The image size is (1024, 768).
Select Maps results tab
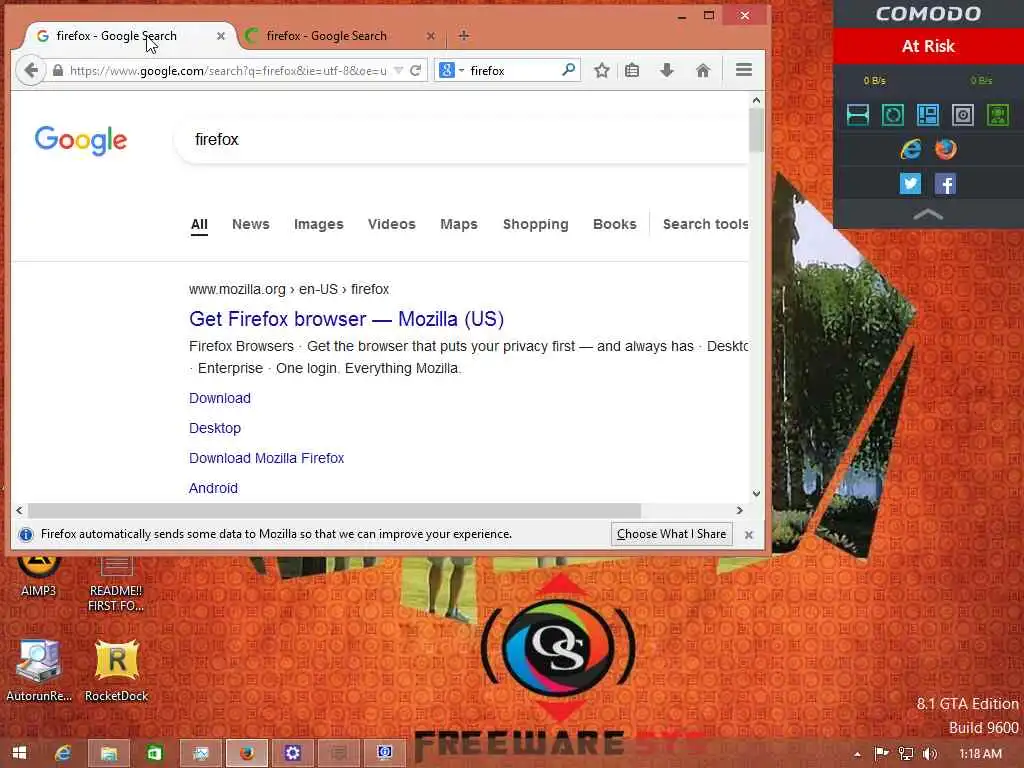click(459, 225)
